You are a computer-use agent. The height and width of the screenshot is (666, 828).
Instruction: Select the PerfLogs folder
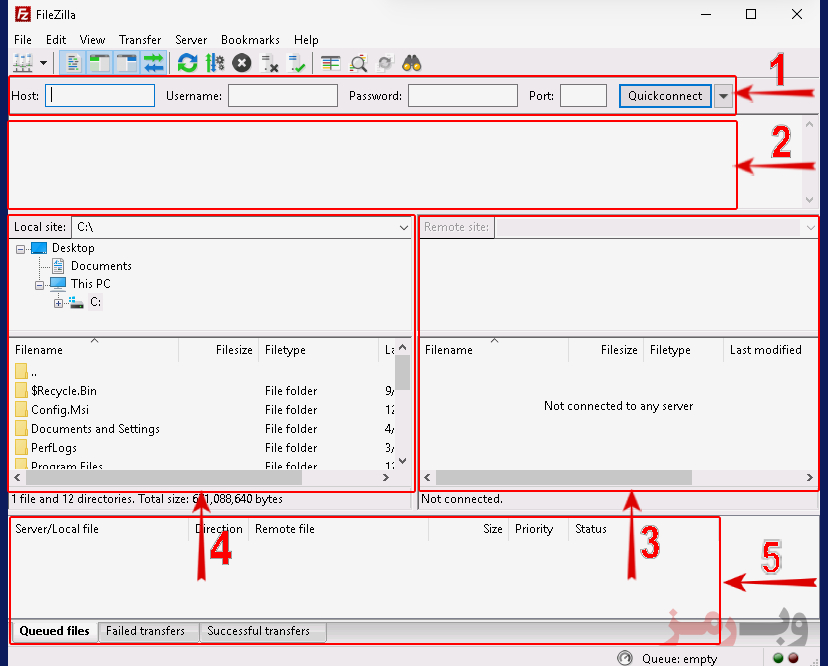53,448
